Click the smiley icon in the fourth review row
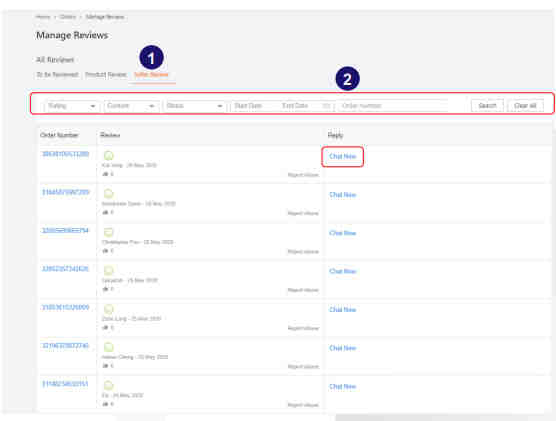 click(109, 270)
